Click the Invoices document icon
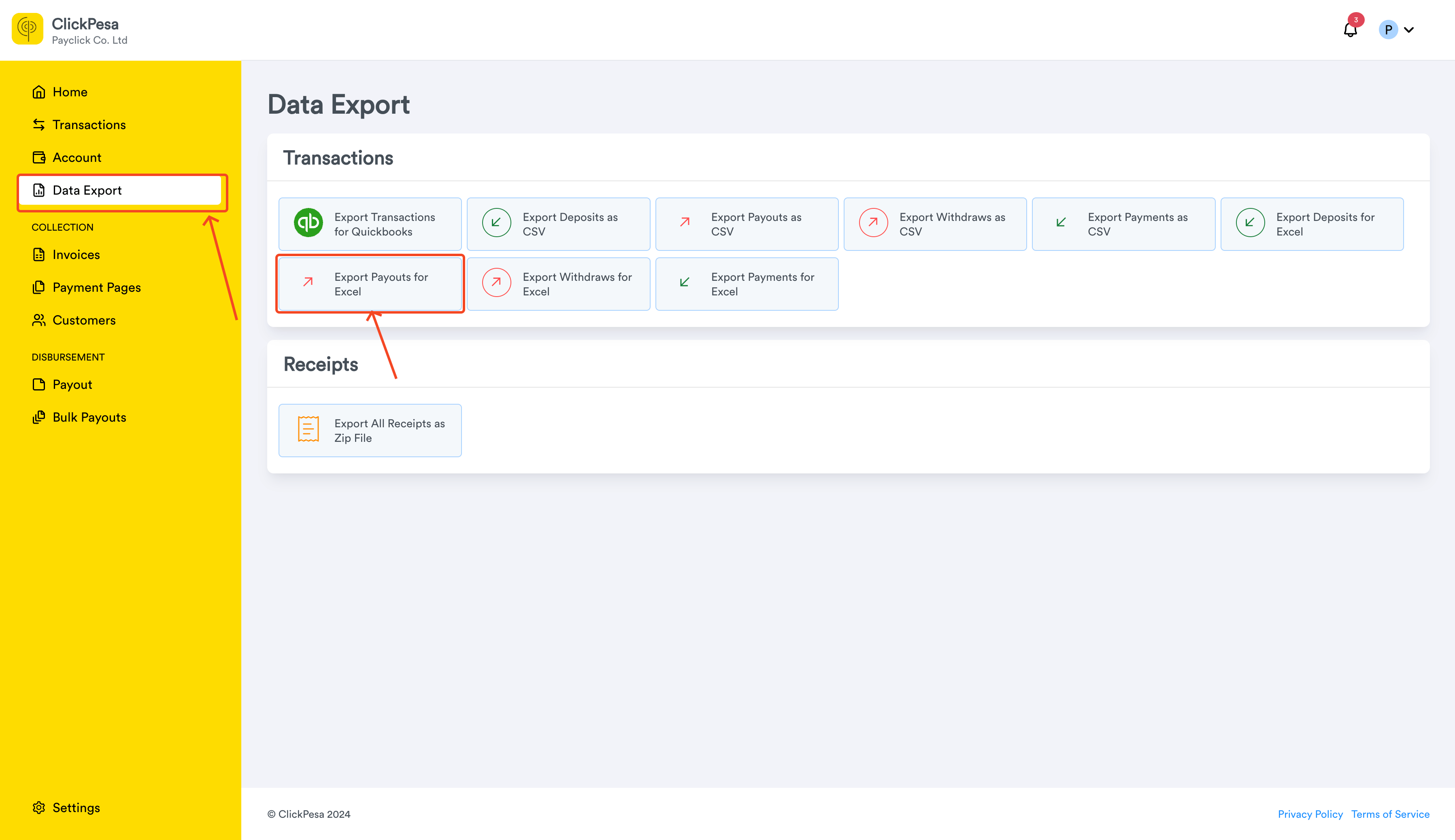 pos(39,255)
